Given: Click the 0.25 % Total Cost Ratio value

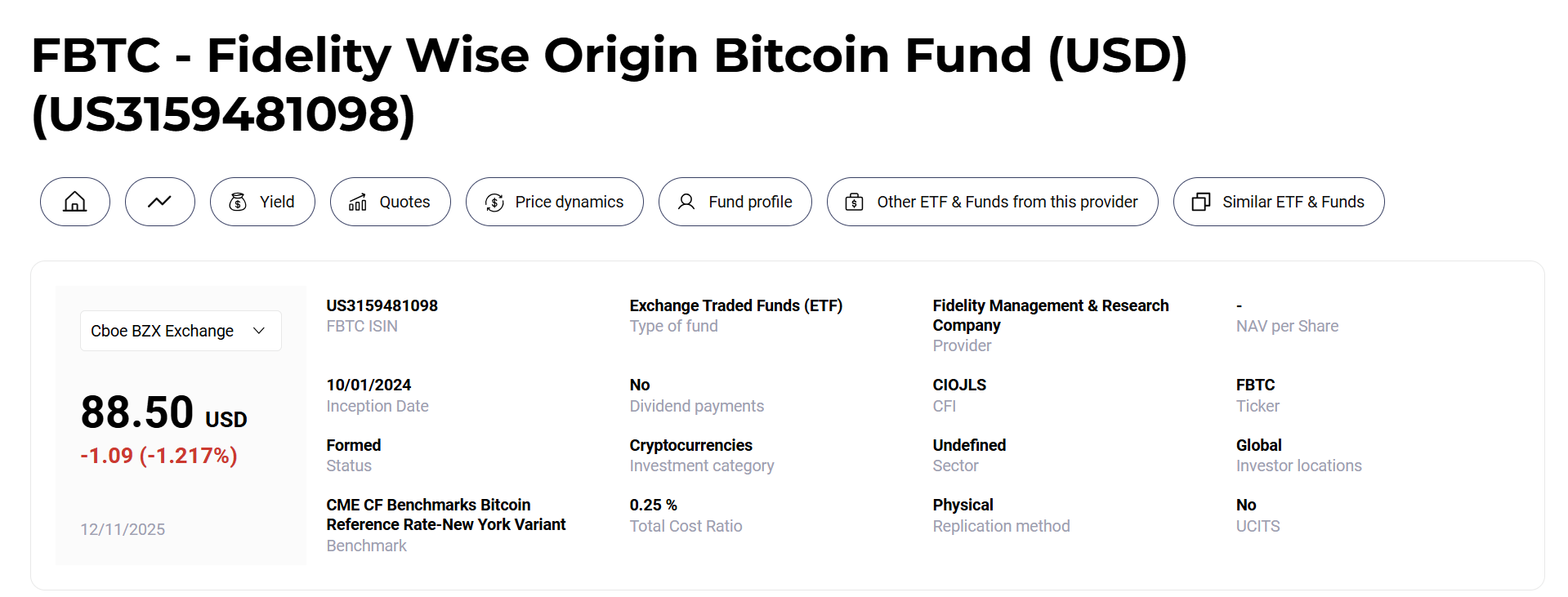Looking at the screenshot, I should pyautogui.click(x=653, y=505).
